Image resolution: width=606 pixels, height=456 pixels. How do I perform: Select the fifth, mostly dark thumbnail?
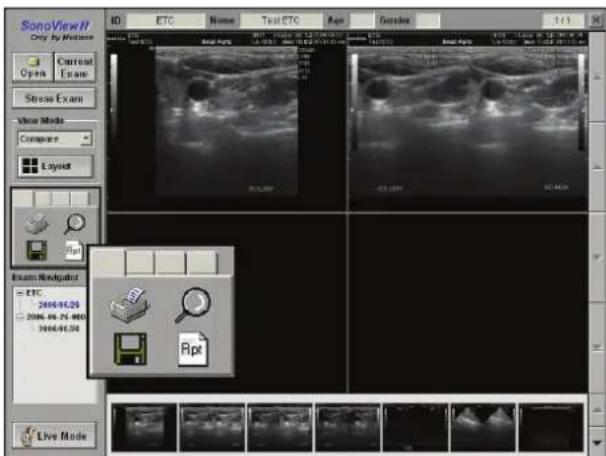(x=415, y=427)
